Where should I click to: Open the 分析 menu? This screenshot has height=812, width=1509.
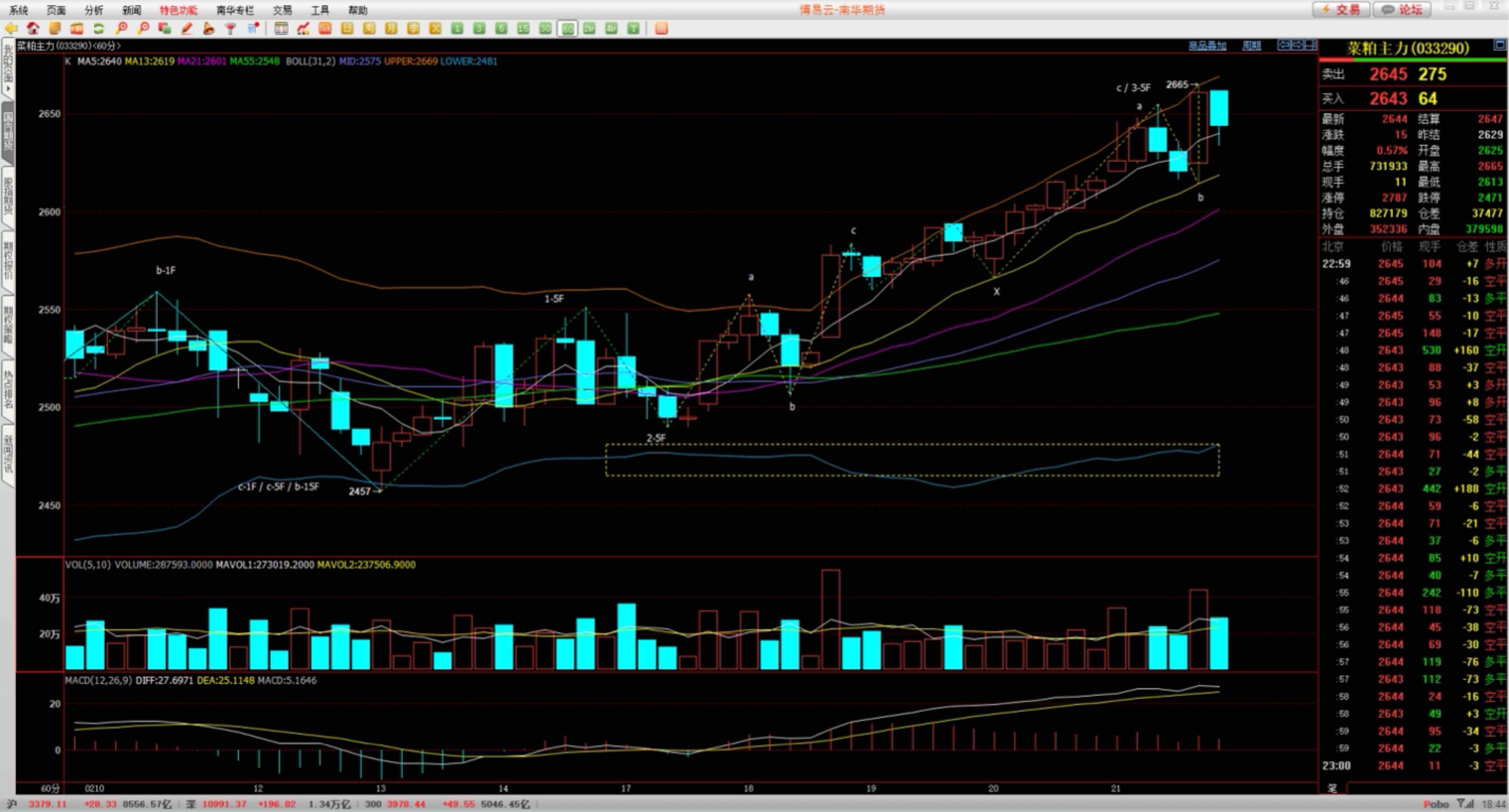pos(94,10)
